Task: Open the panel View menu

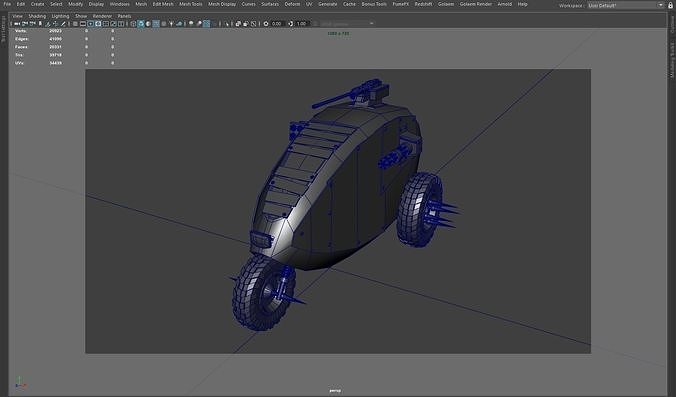Action: click(x=17, y=16)
